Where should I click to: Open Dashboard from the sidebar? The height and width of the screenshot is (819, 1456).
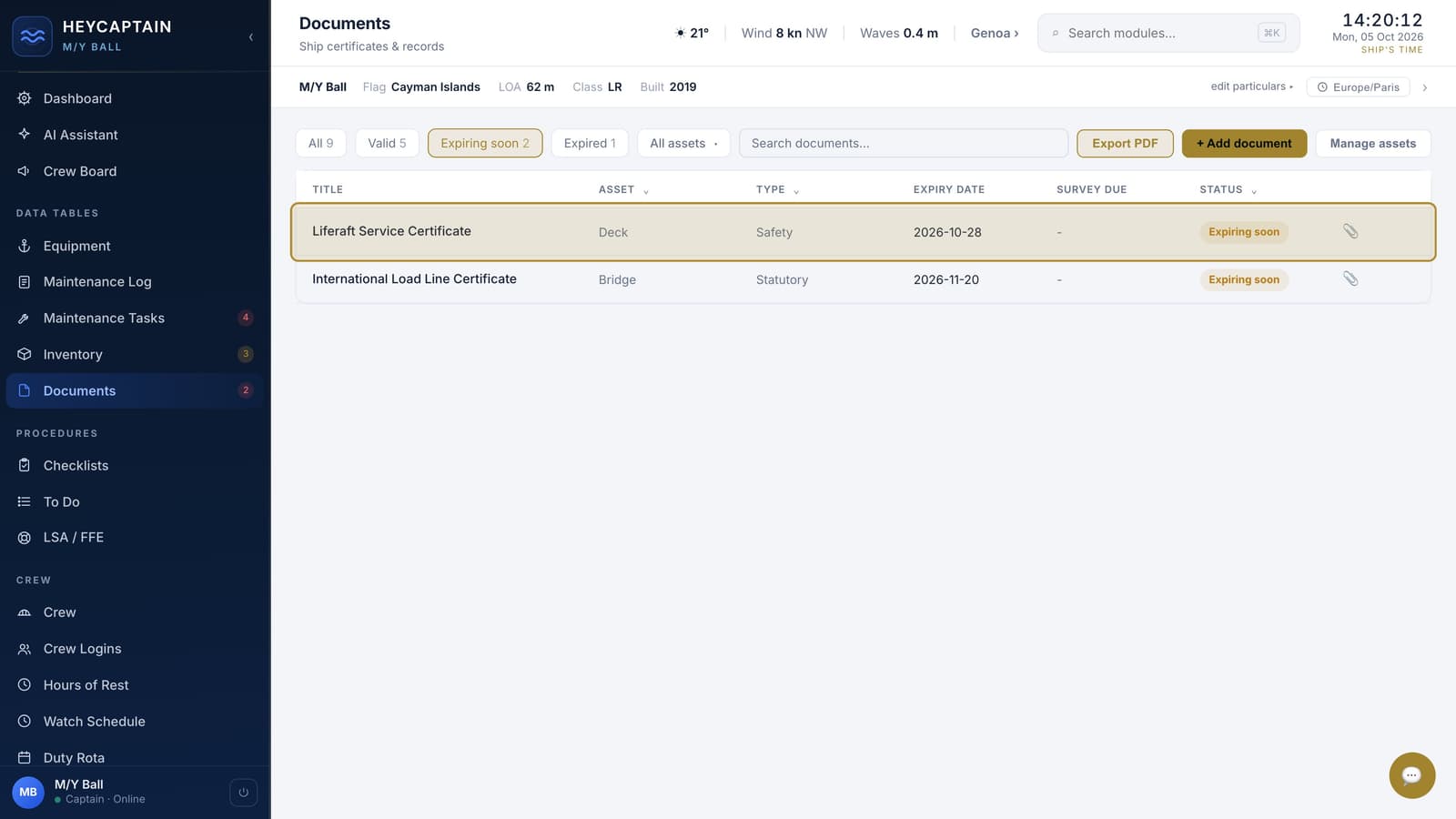[x=135, y=98]
